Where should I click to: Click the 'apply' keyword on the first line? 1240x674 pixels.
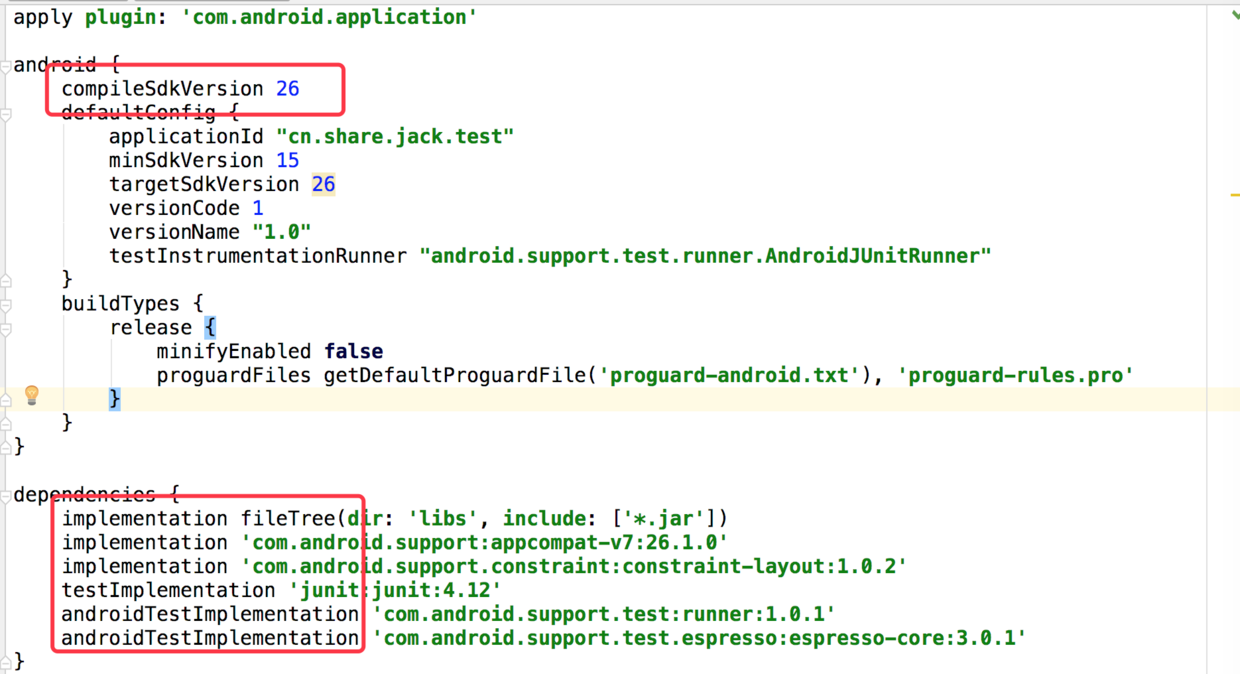43,17
